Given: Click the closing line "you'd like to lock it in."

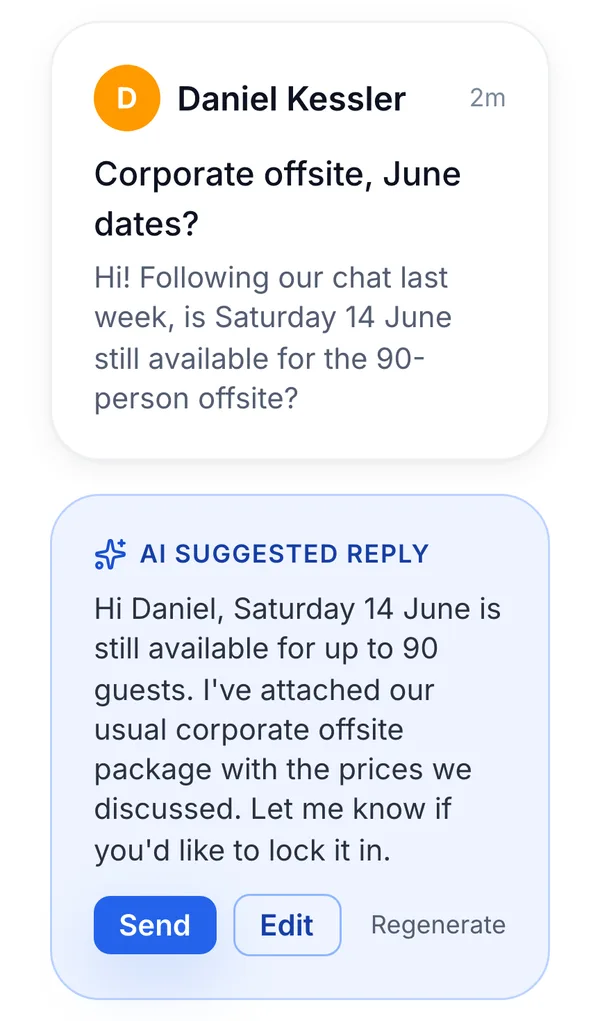Looking at the screenshot, I should [242, 850].
